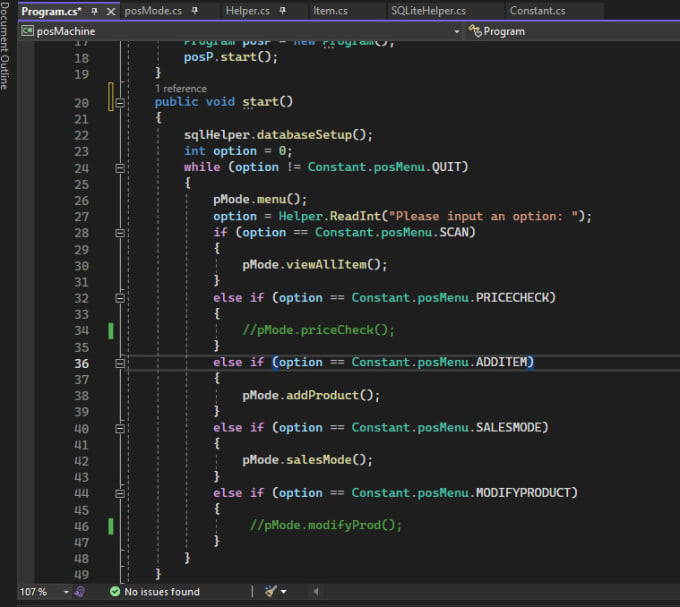Viewport: 680px width, 607px height.
Task: Collapse the if SCAN block at line 28
Action: 120,233
